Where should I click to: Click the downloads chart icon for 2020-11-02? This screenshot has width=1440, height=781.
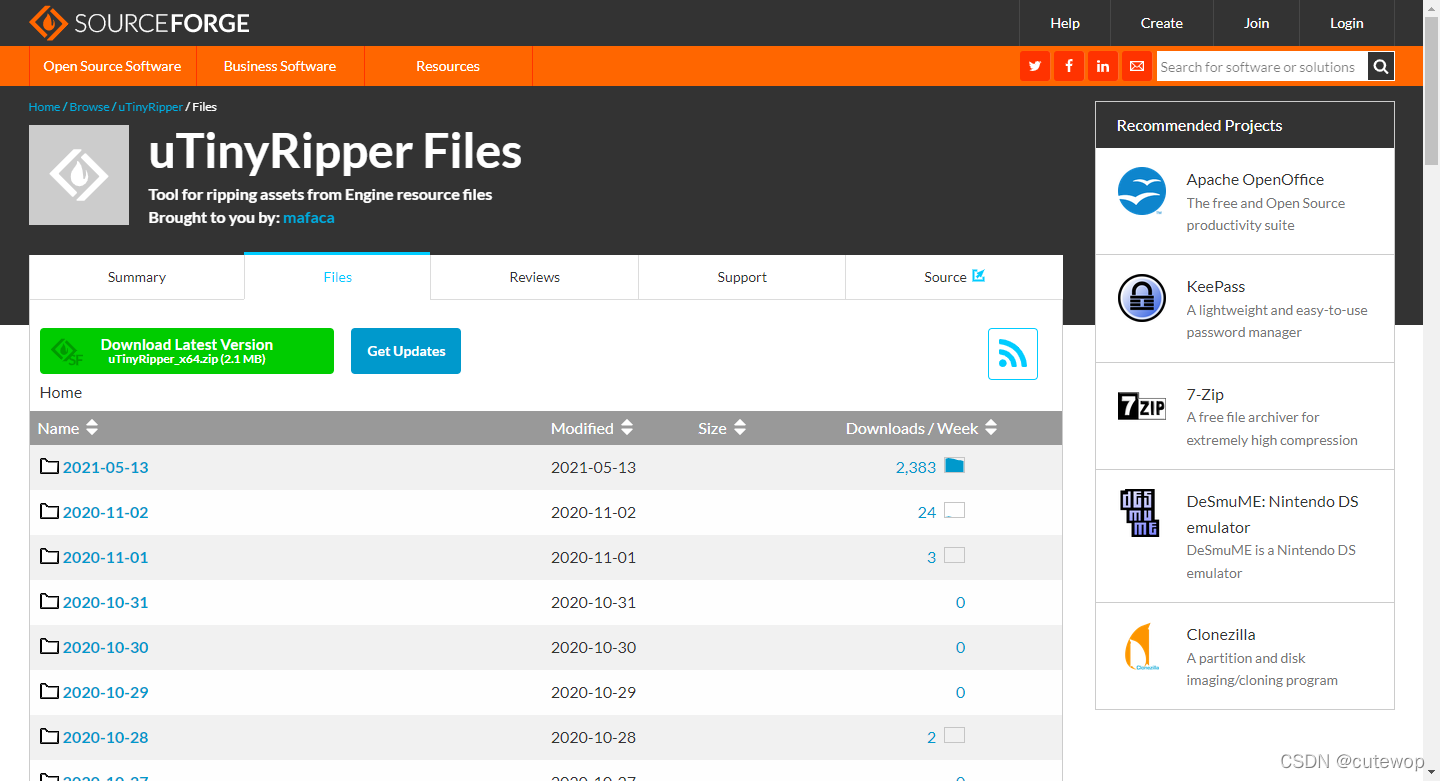[954, 510]
